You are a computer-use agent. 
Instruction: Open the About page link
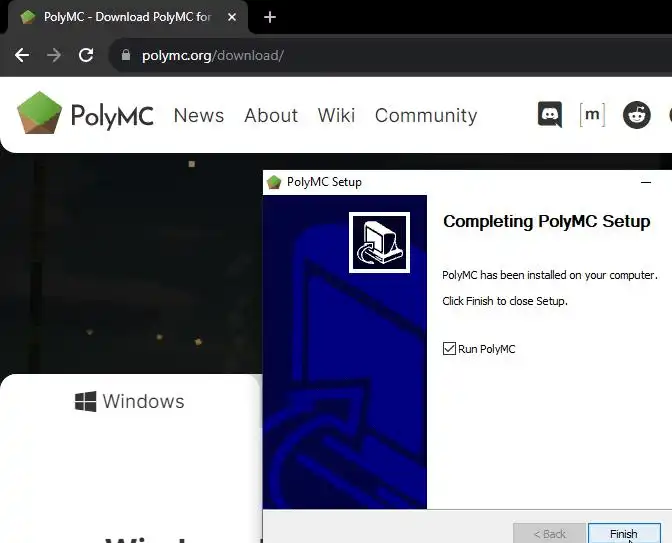[x=271, y=115]
